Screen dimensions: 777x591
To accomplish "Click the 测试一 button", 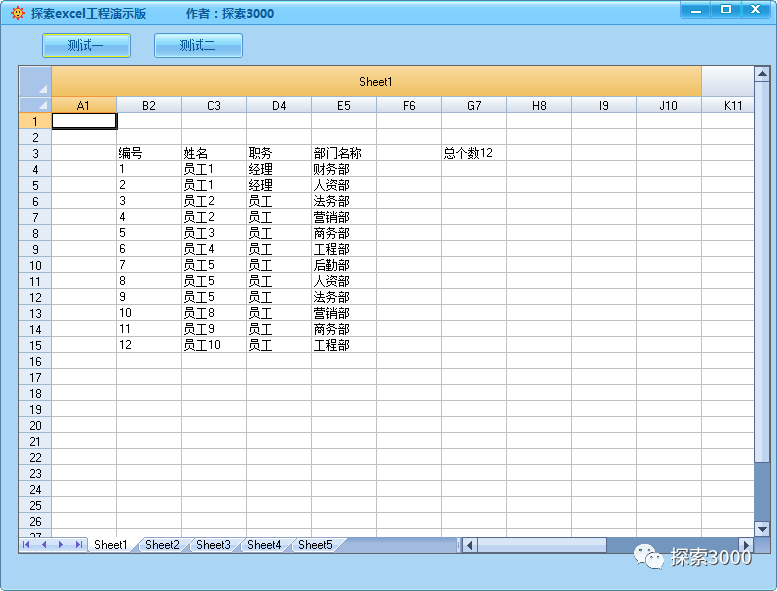I will pos(86,46).
